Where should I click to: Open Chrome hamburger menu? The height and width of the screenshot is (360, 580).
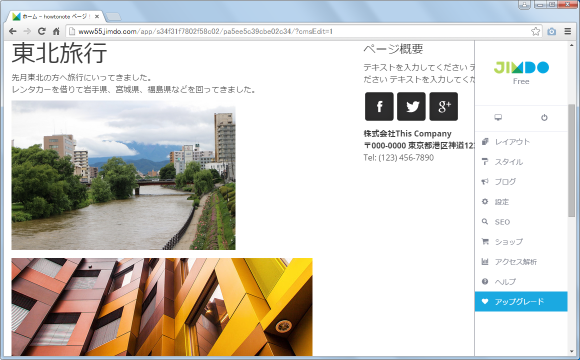[567, 31]
